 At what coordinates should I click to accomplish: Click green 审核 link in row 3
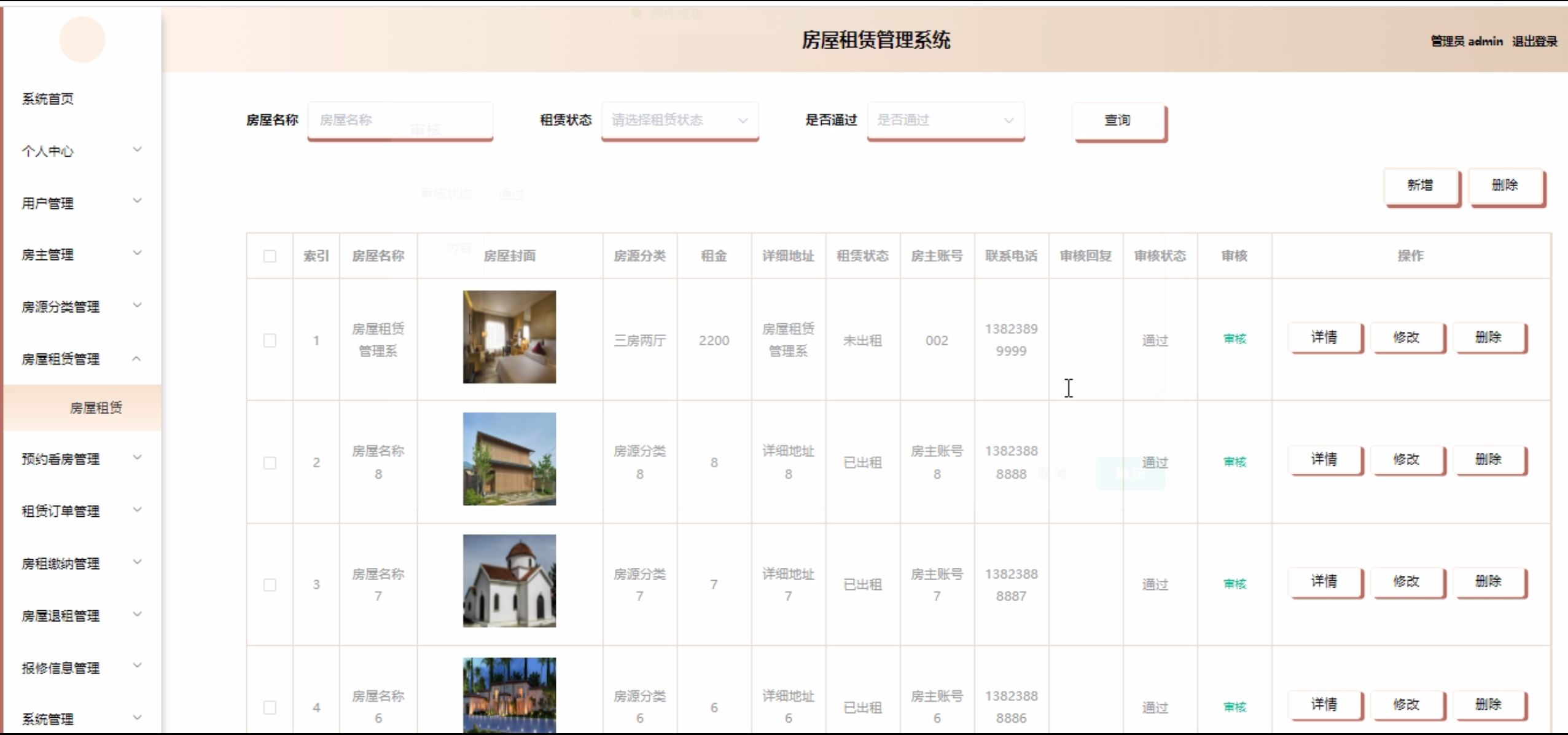click(1234, 584)
